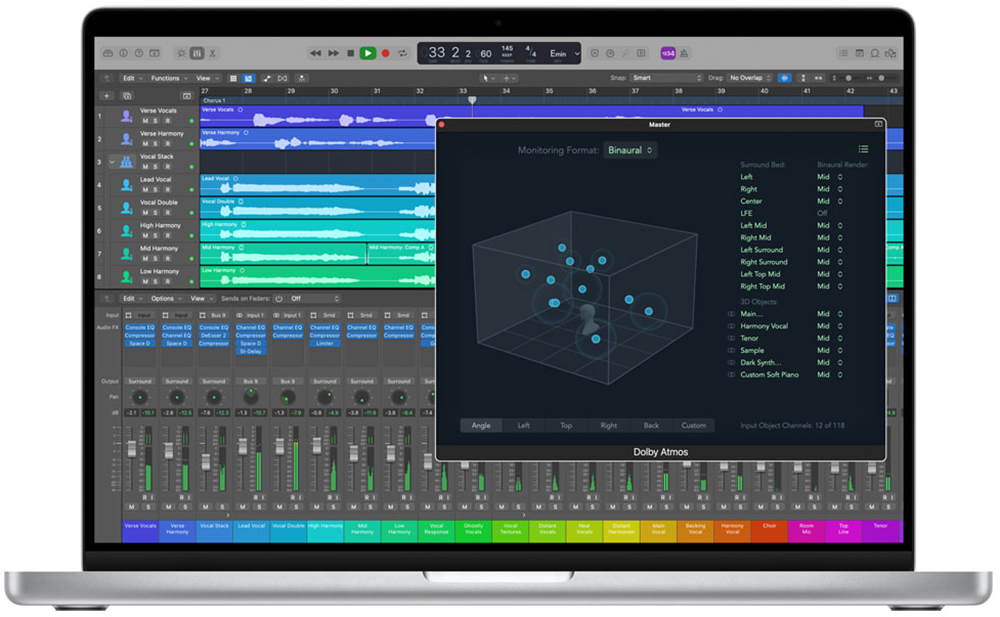Toggle the Flex icon in tracks toolbar
The height and width of the screenshot is (617, 1000).
[283, 78]
